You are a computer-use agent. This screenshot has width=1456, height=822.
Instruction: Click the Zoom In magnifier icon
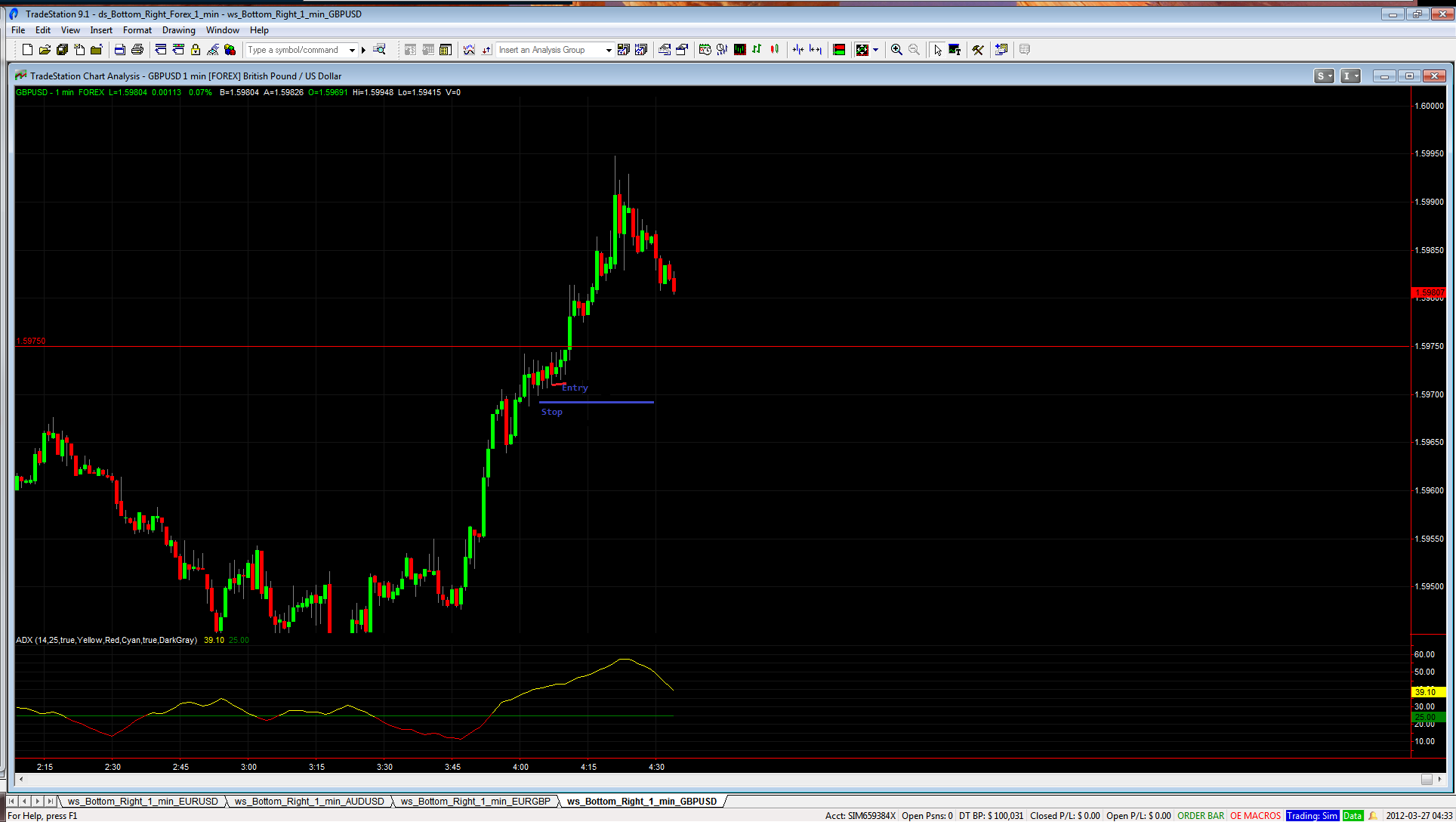[x=896, y=50]
